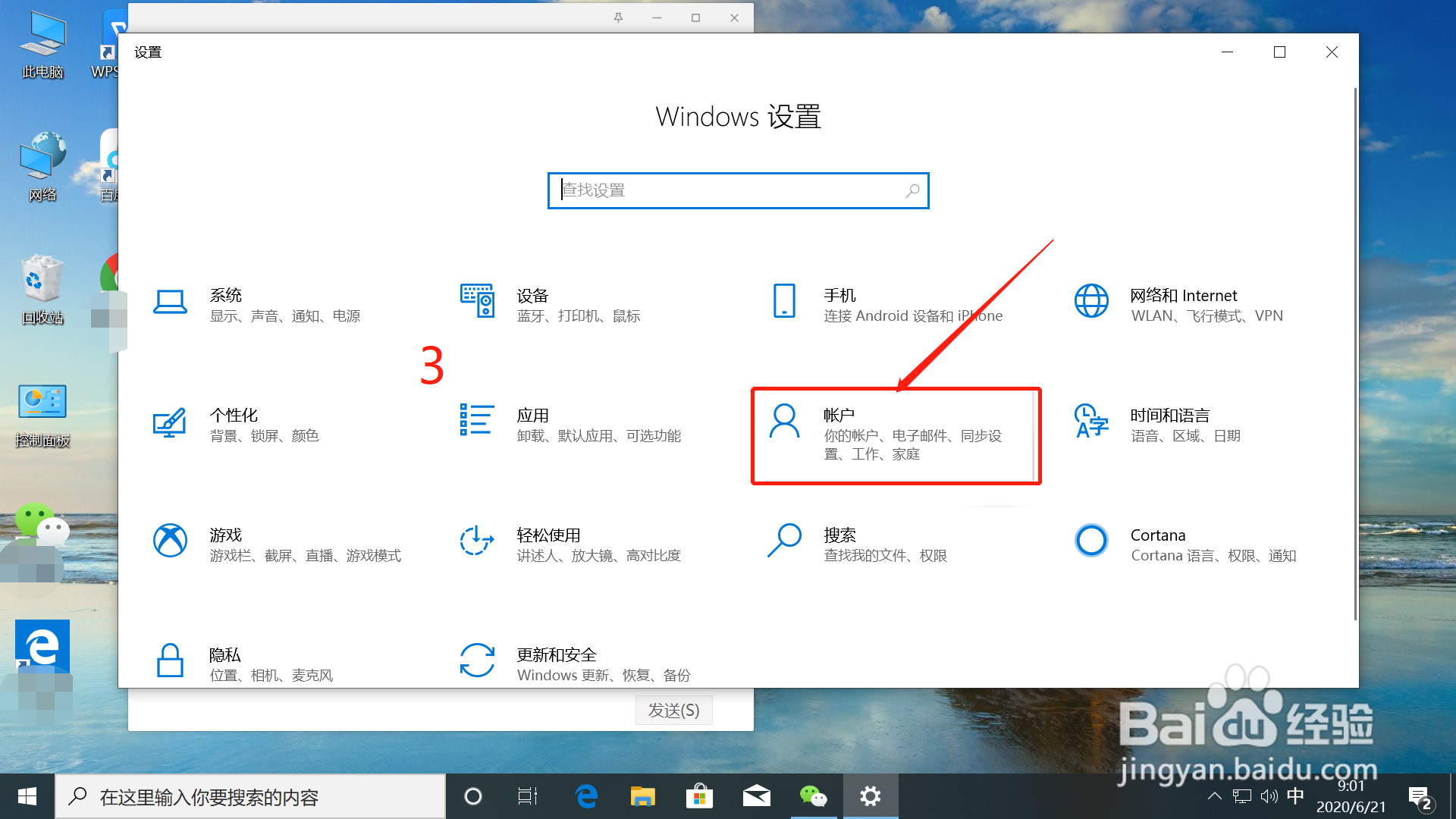
Task: Open 网络和 Internet globe icon
Action: (x=1091, y=301)
